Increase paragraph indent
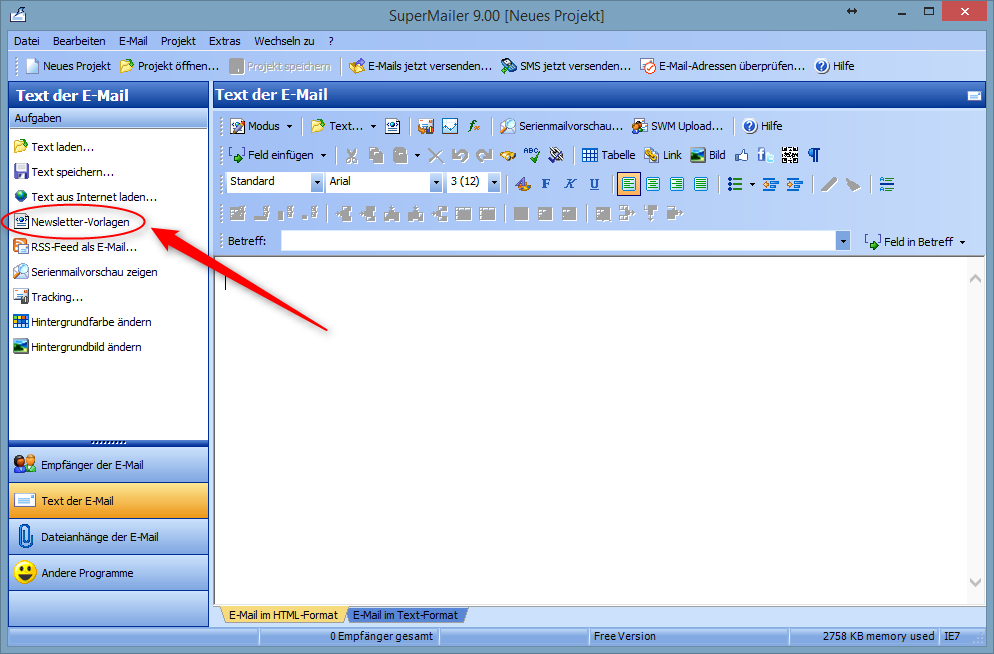The width and height of the screenshot is (994, 654). [794, 184]
